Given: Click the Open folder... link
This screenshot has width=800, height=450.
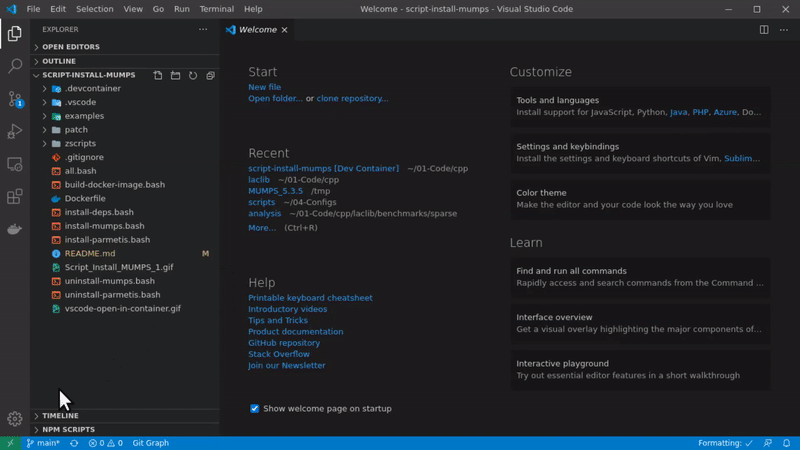Looking at the screenshot, I should coord(276,98).
